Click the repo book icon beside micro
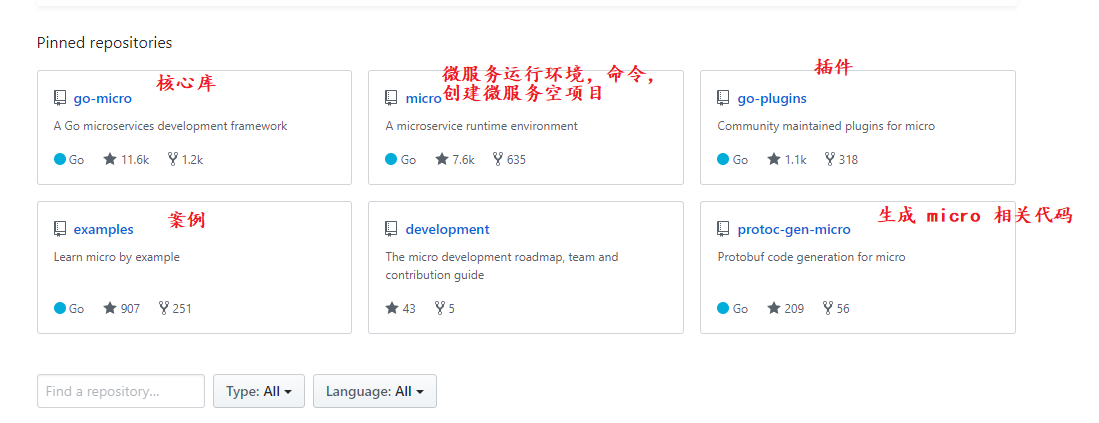1099x423 pixels. (x=392, y=98)
